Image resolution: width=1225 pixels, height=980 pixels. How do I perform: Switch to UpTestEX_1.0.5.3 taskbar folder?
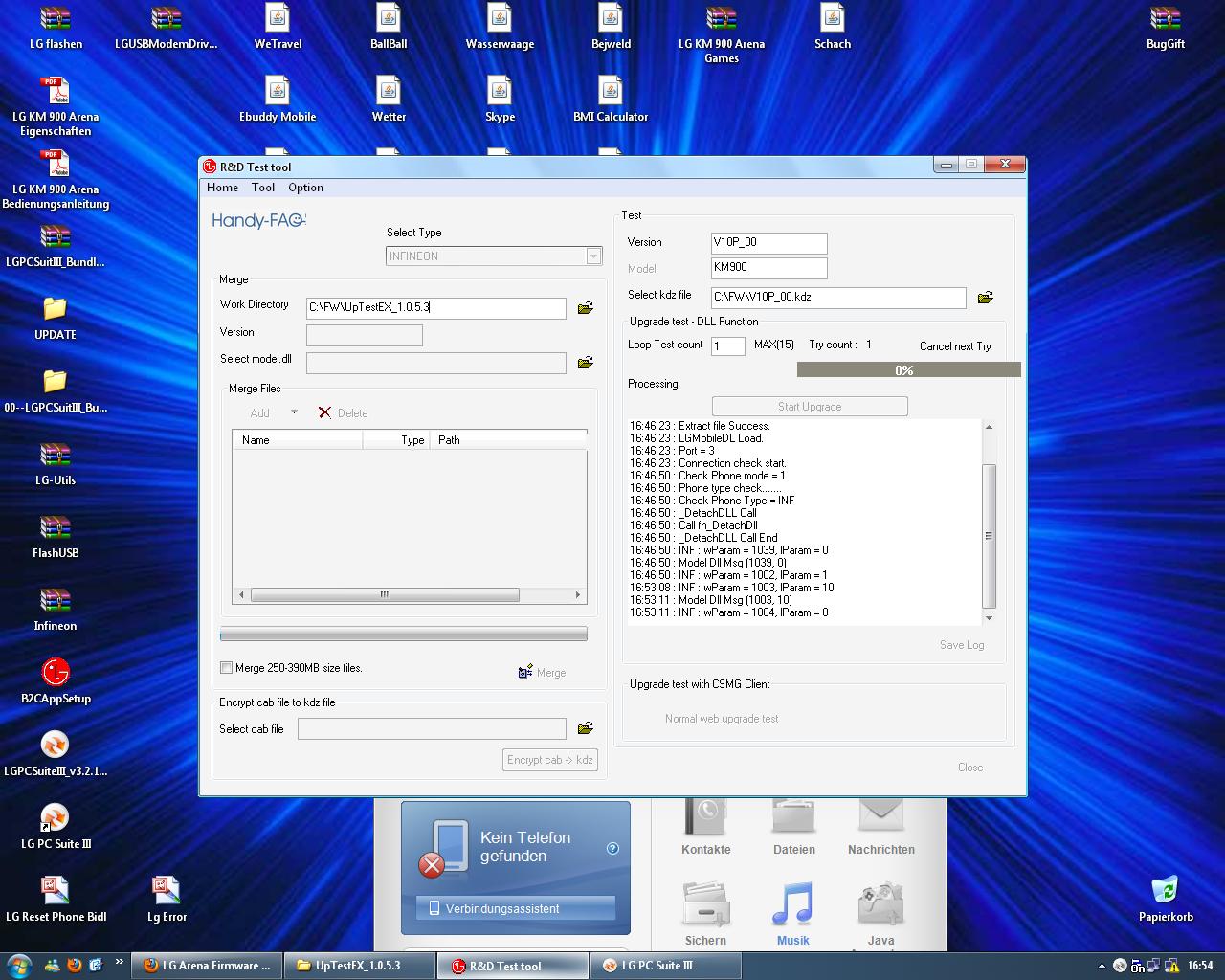360,966
